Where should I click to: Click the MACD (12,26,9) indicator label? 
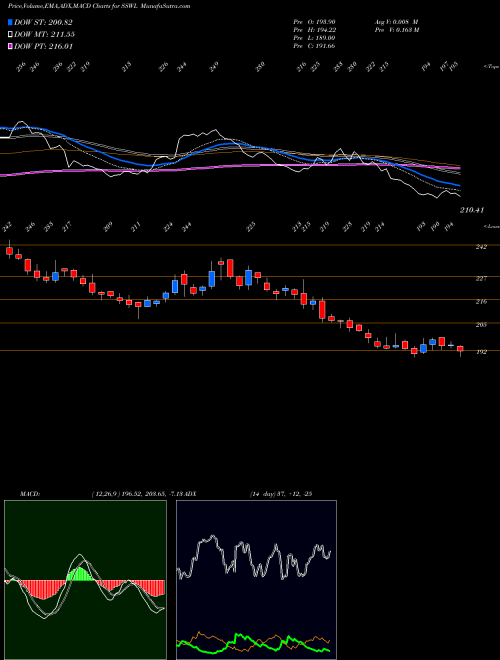(102, 493)
